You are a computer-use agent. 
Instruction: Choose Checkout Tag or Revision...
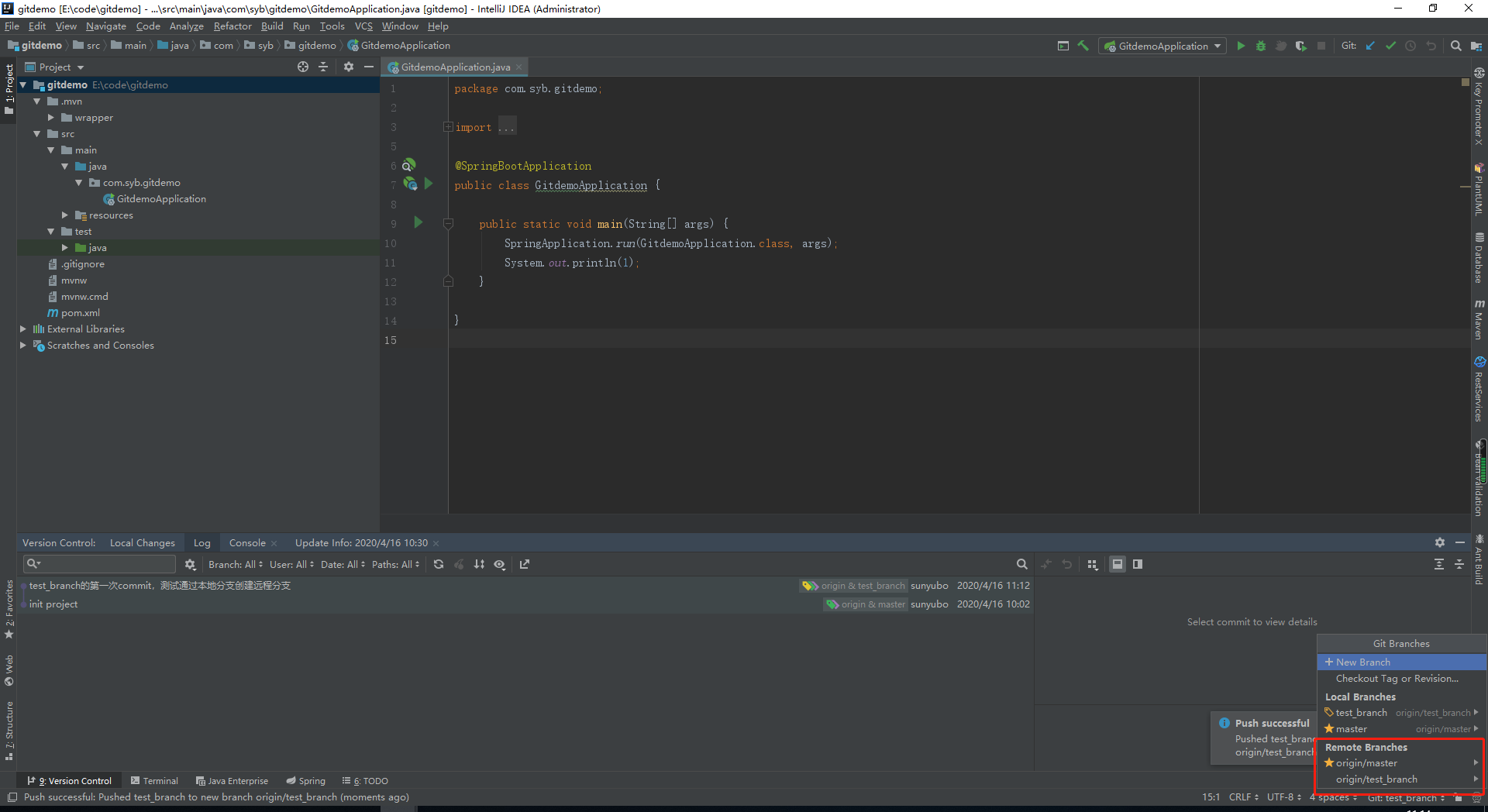[1401, 678]
